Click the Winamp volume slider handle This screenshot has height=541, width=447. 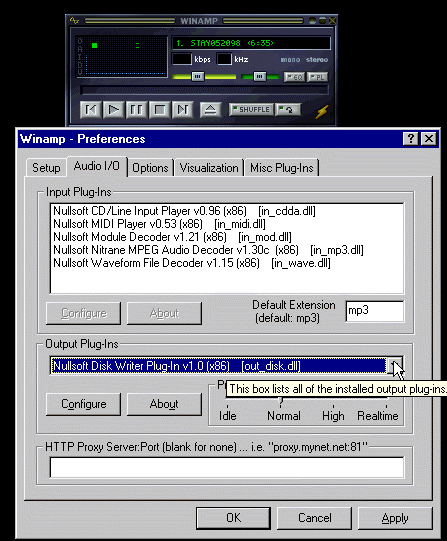[x=198, y=76]
